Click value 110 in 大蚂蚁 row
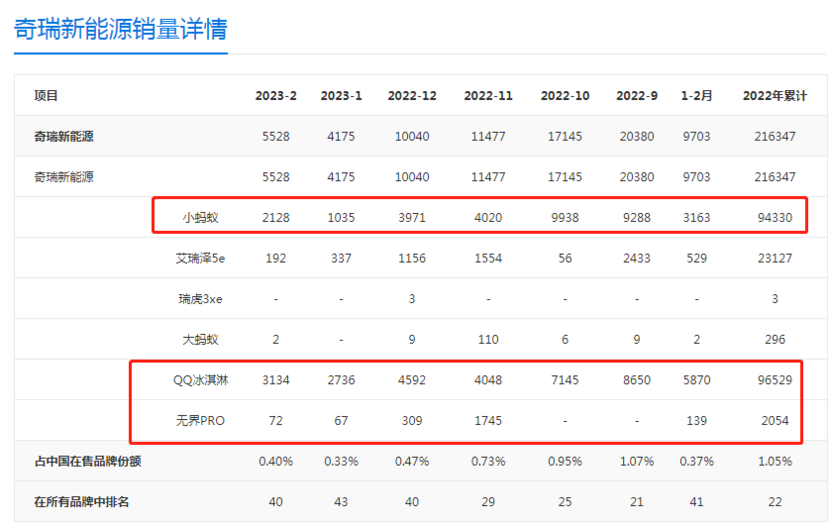 [488, 340]
